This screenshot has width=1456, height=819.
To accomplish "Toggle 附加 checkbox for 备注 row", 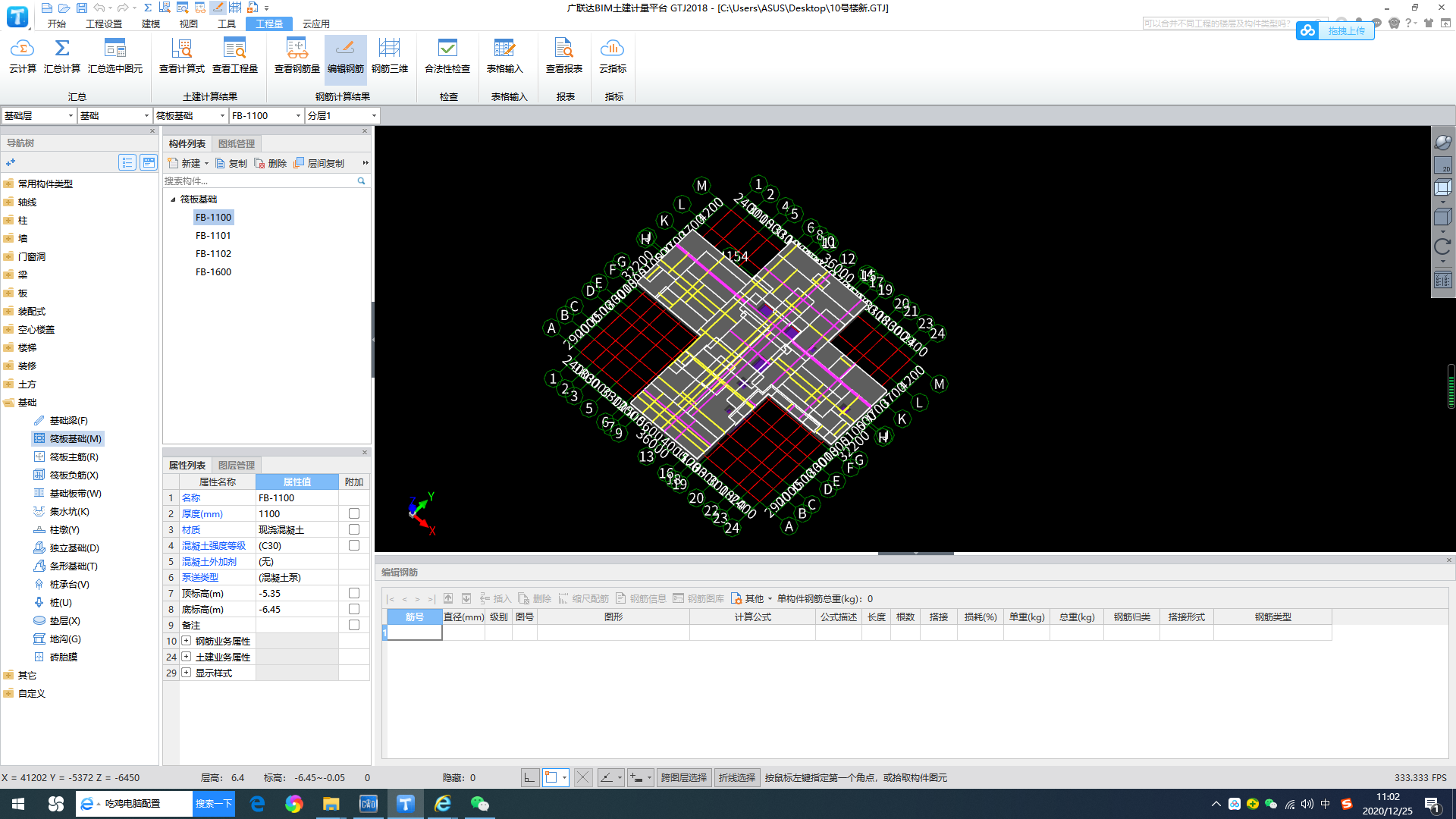I will click(x=354, y=625).
